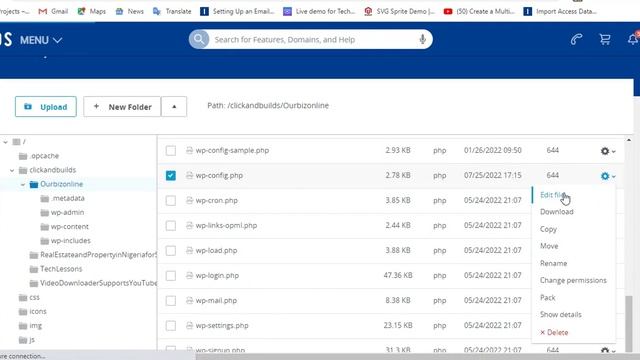
Task: Check the wp-config-sample.php checkbox
Action: pyautogui.click(x=171, y=151)
